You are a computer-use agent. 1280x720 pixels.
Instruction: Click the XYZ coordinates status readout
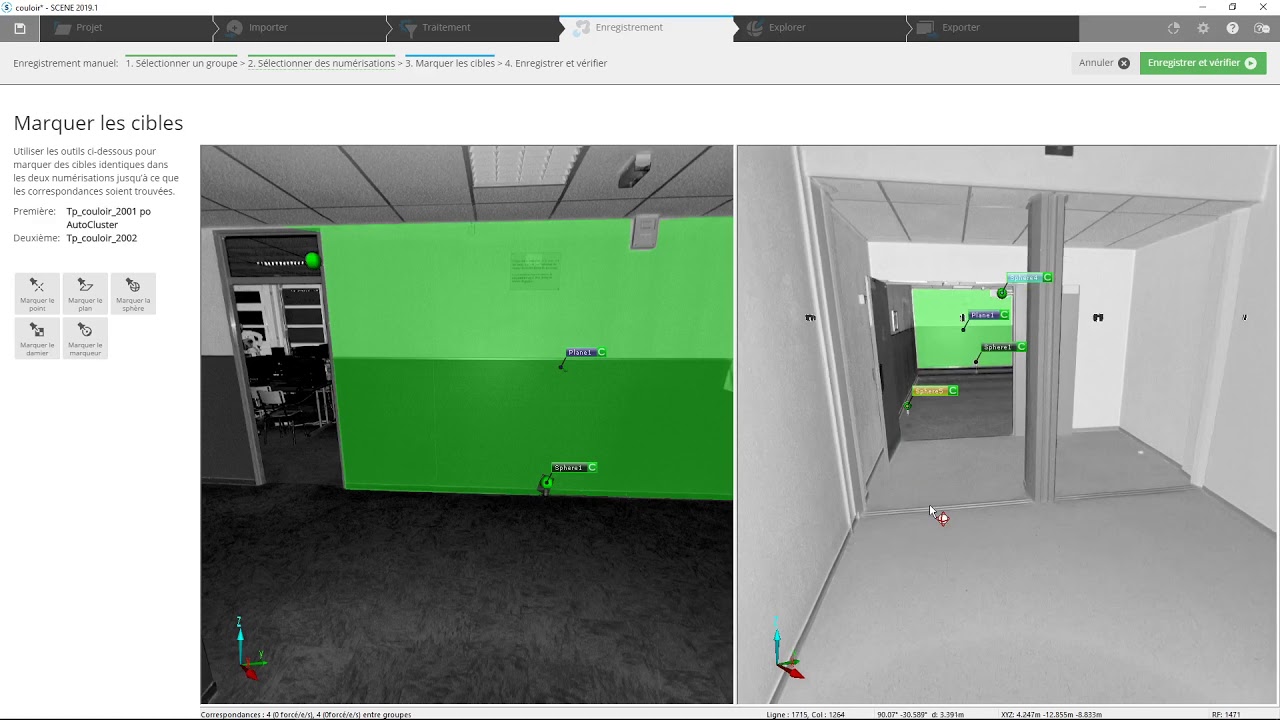click(1051, 714)
